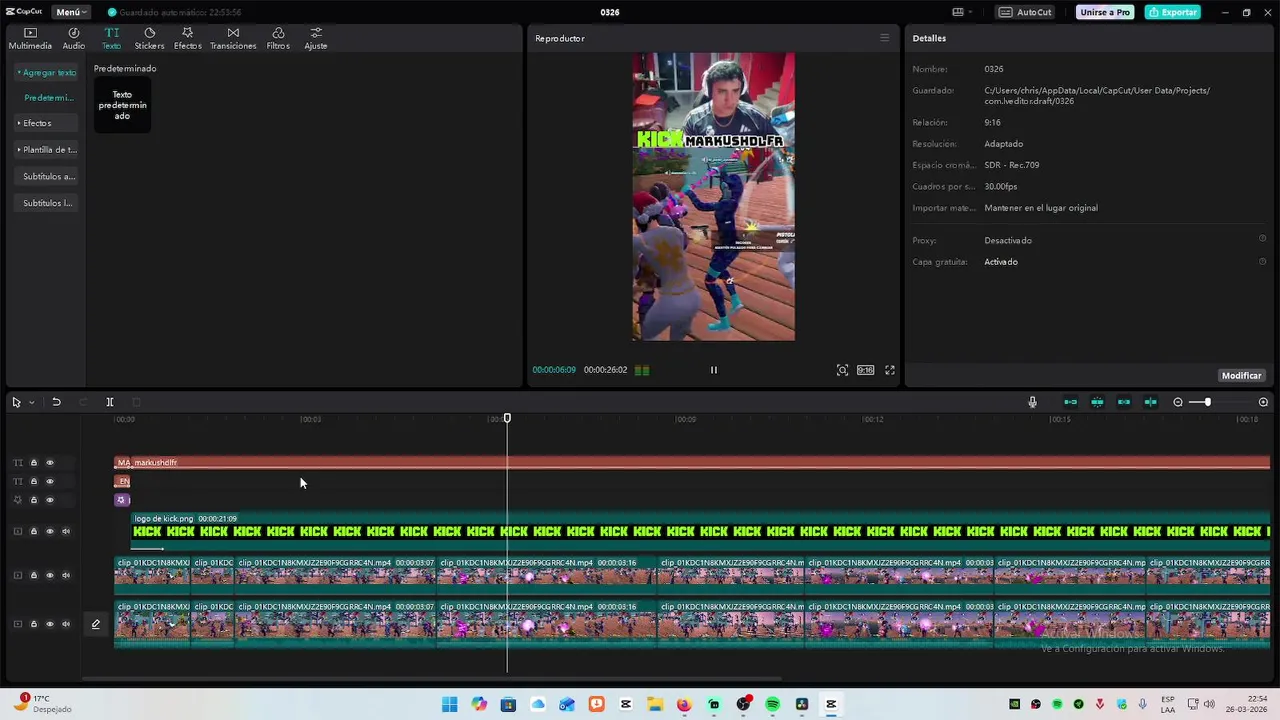Hide the logo de kick.png track
This screenshot has width=1280, height=720.
click(50, 531)
